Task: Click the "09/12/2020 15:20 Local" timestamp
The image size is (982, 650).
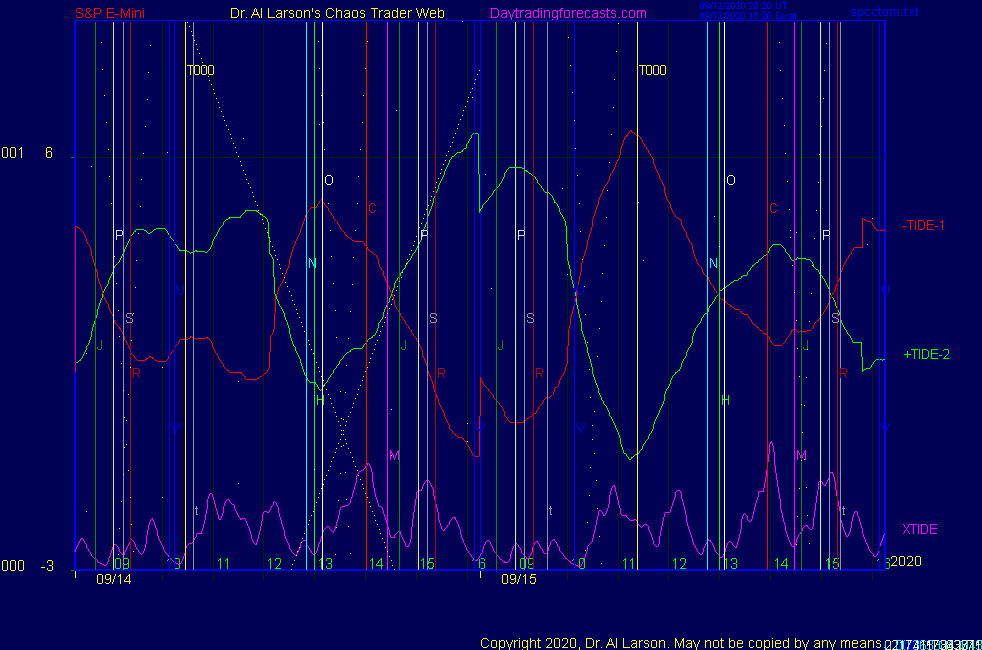Action: pyautogui.click(x=748, y=16)
